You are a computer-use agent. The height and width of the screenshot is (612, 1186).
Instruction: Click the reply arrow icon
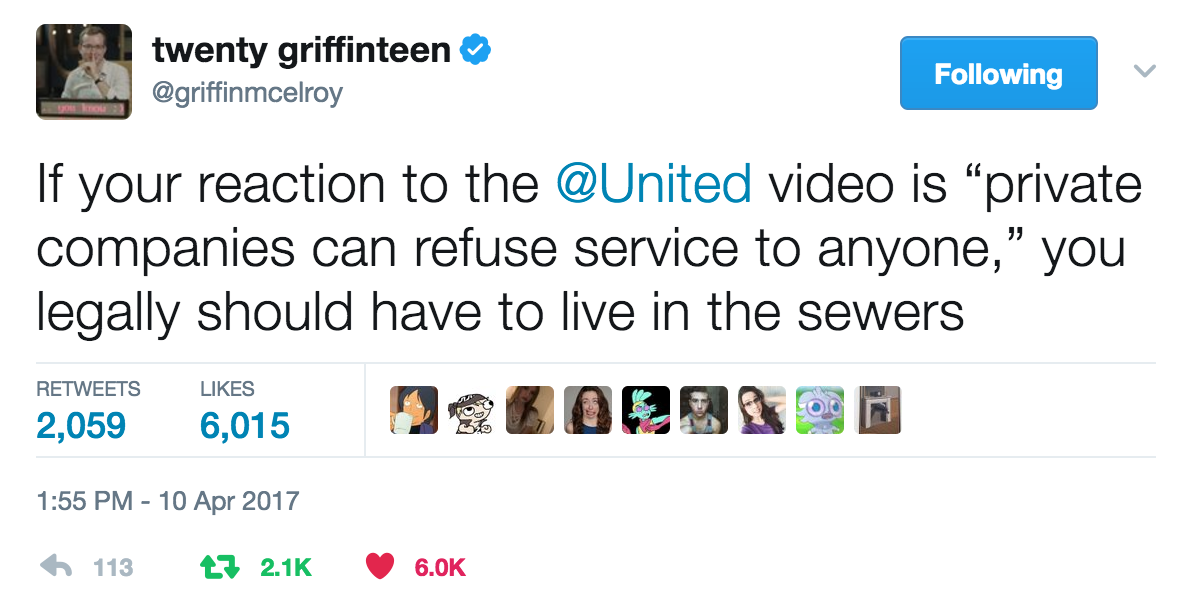point(55,566)
